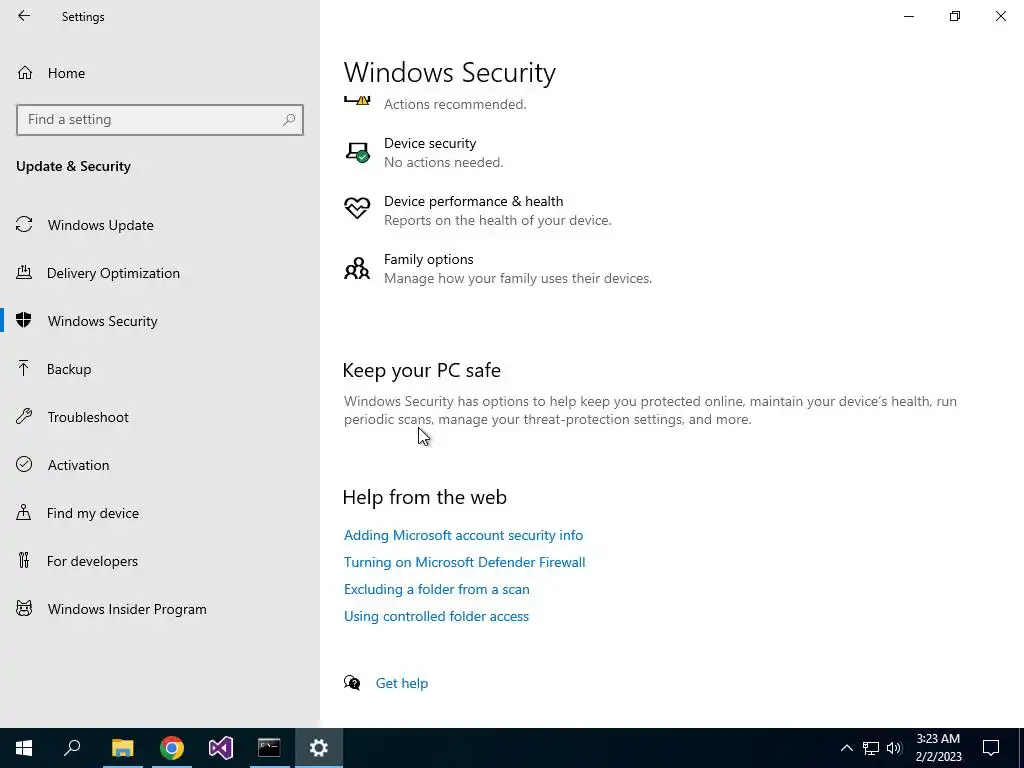Click the Keep your PC safe heading
The image size is (1024, 768).
[x=422, y=370]
